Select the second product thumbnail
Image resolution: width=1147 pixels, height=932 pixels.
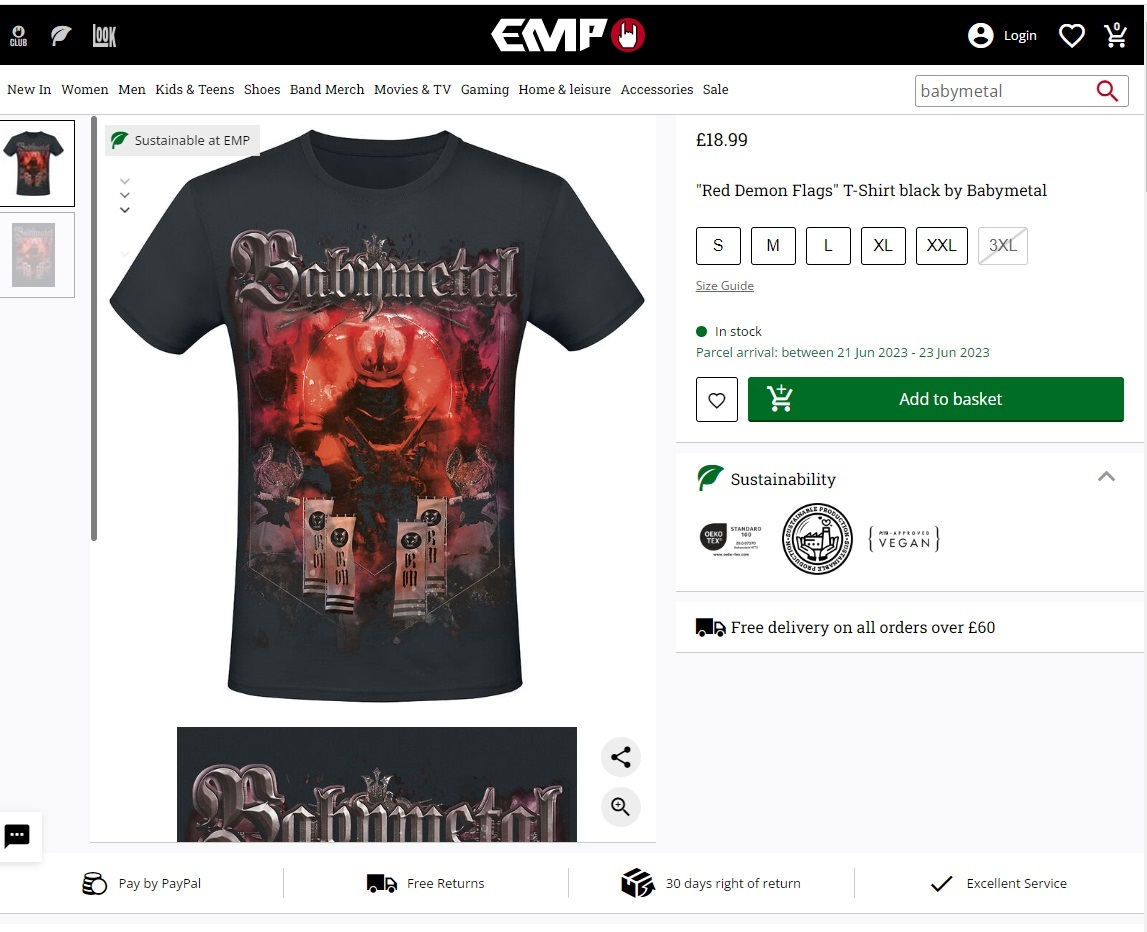(34, 255)
